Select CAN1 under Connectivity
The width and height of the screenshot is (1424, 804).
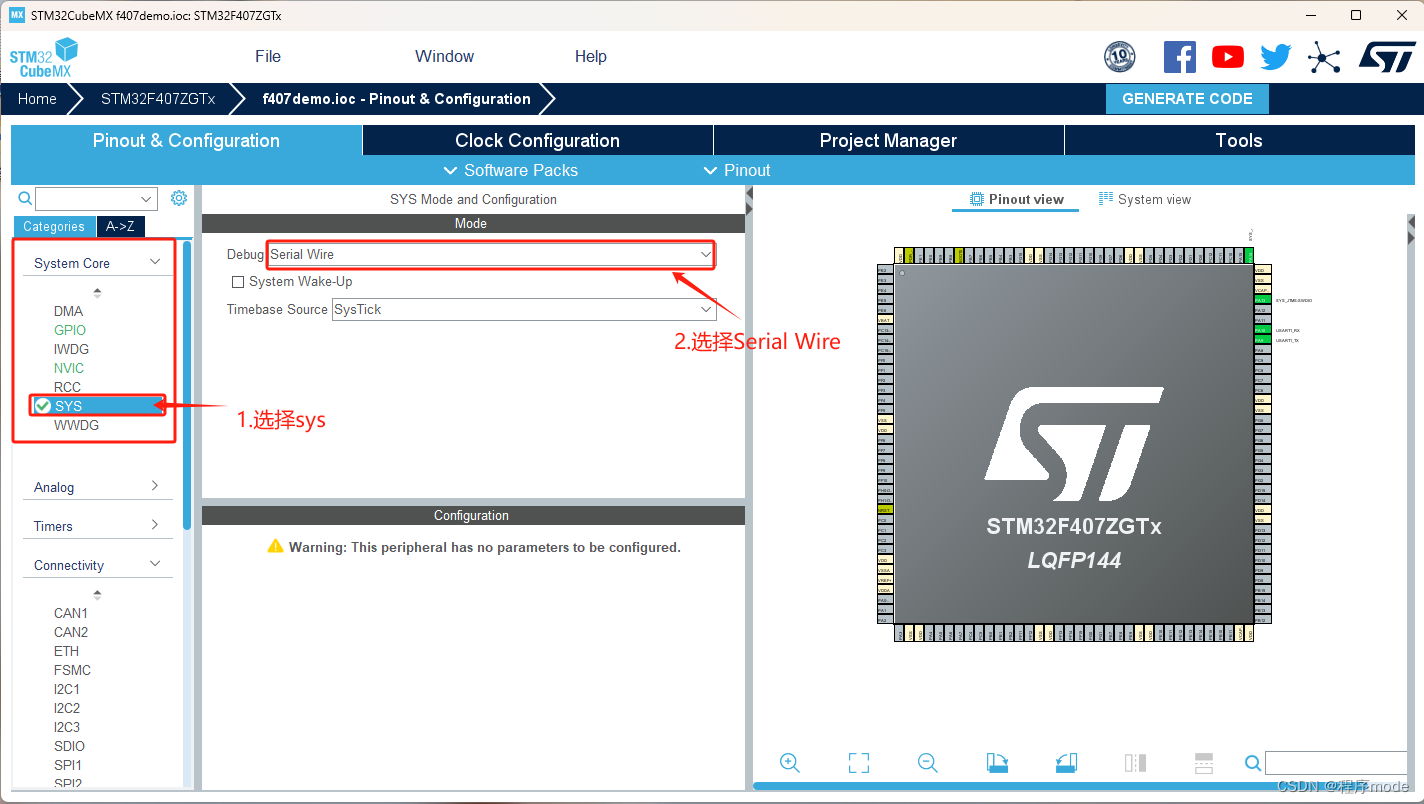[x=71, y=613]
